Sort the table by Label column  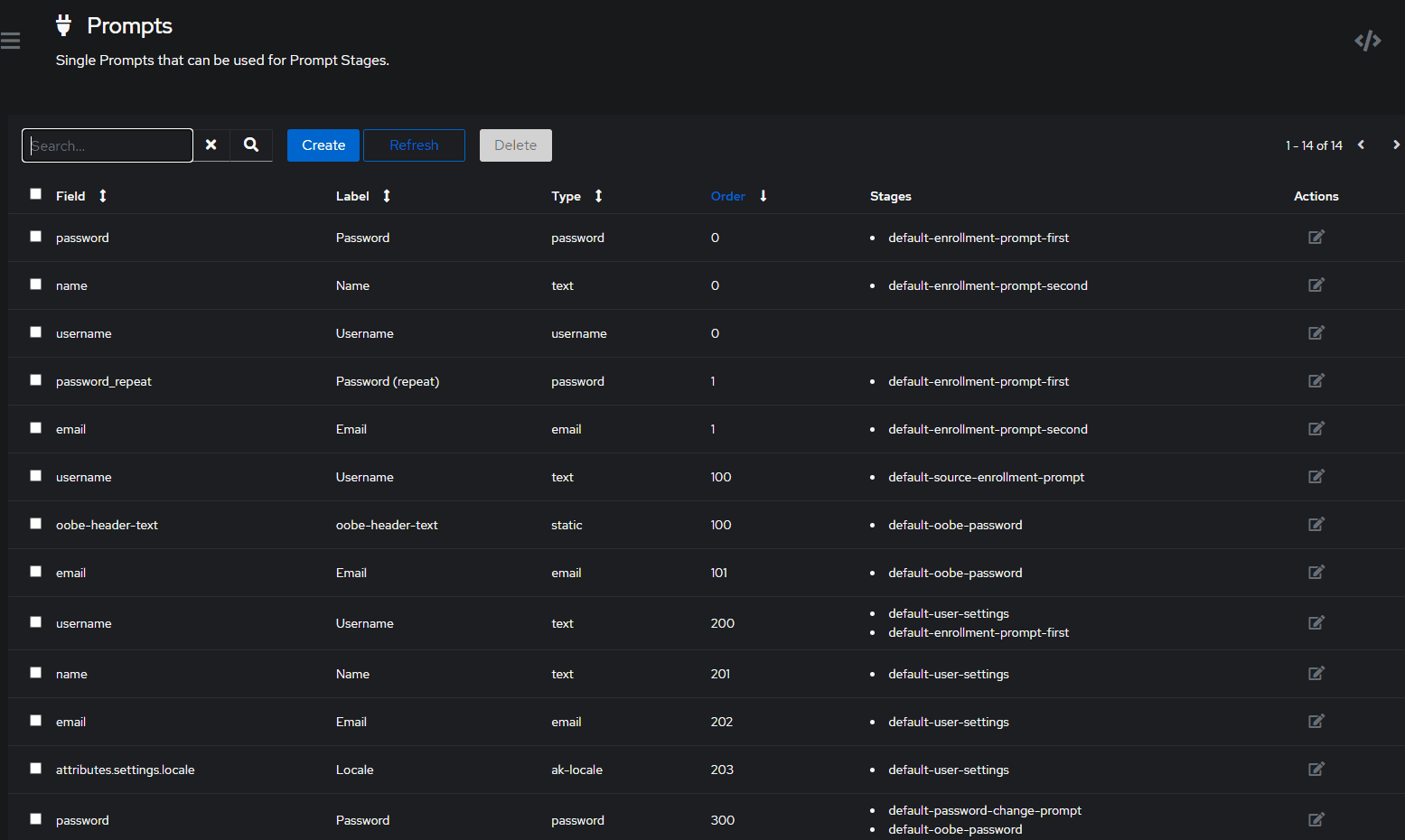363,196
